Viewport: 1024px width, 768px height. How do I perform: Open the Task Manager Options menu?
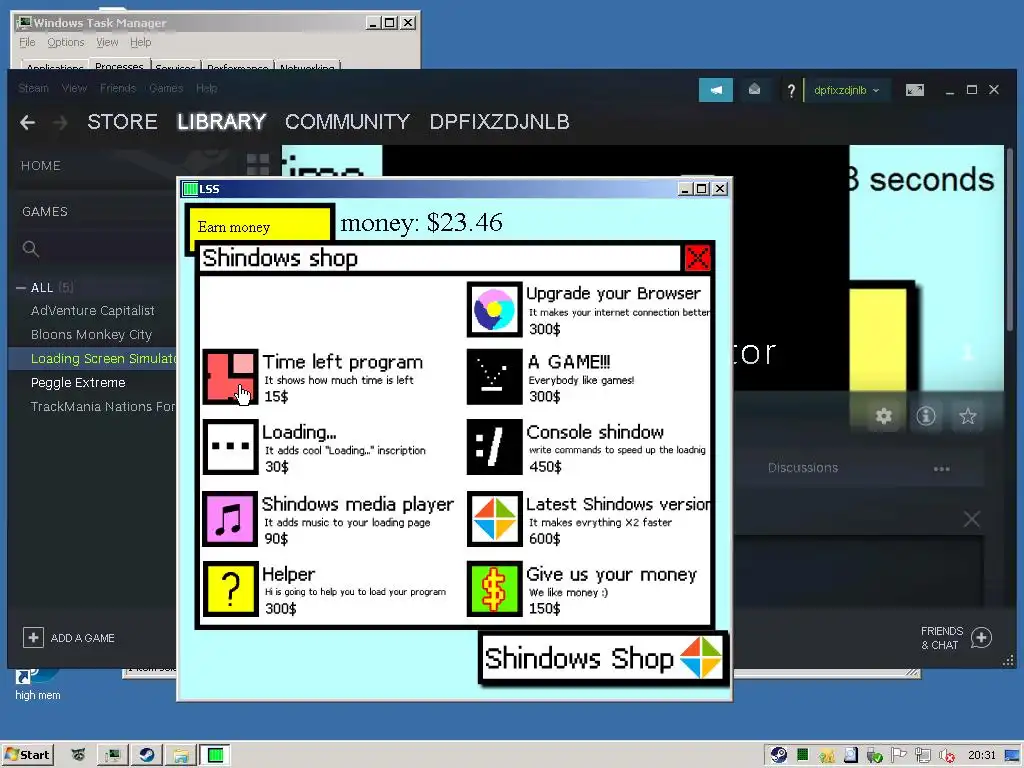coord(65,42)
